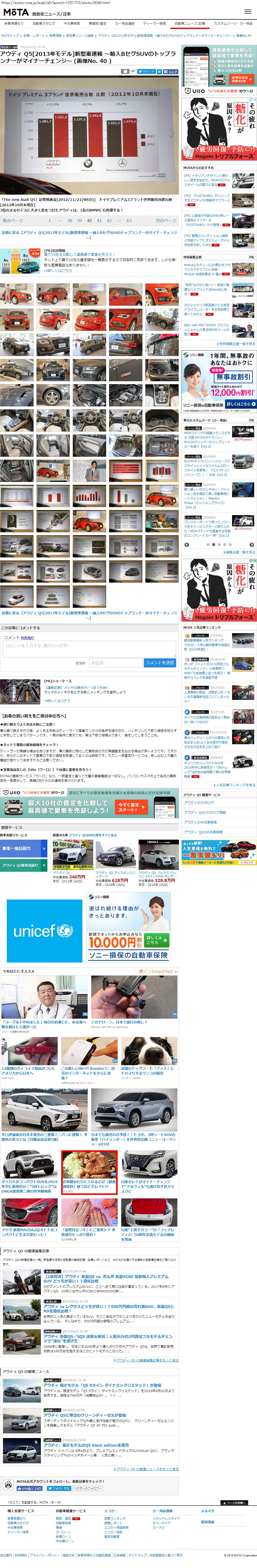Go to the MOTA logo homepage
The height and width of the screenshot is (1568, 257).
coord(16,12)
